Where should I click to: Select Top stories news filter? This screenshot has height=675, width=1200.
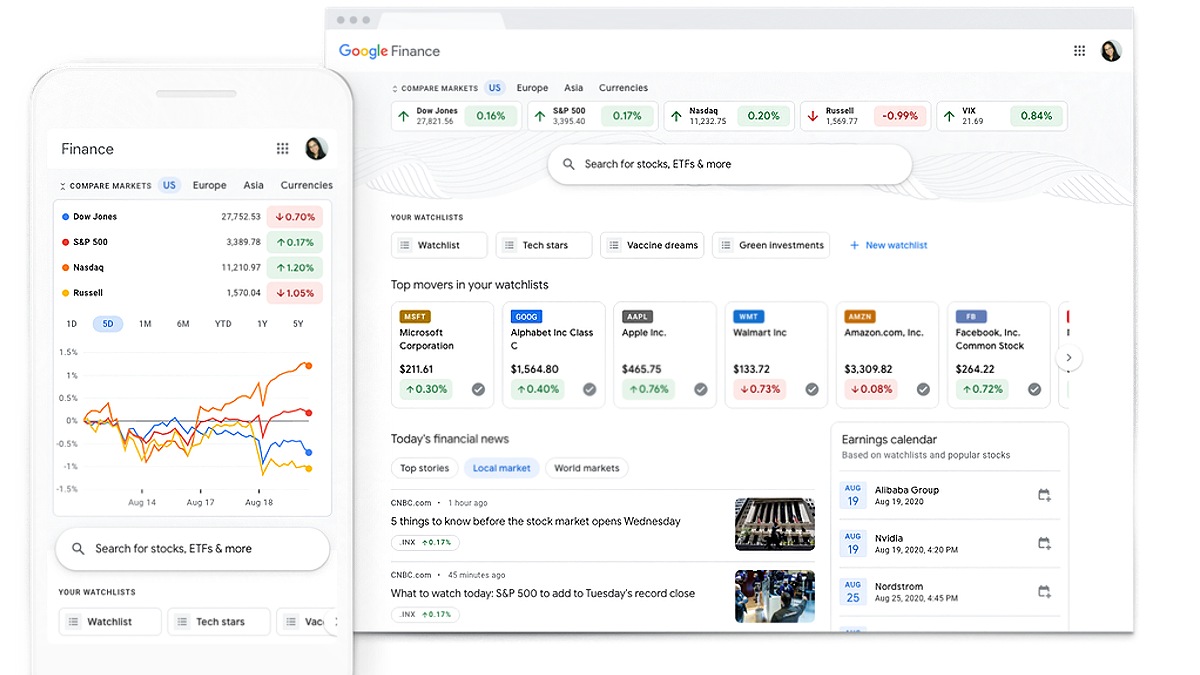point(425,468)
